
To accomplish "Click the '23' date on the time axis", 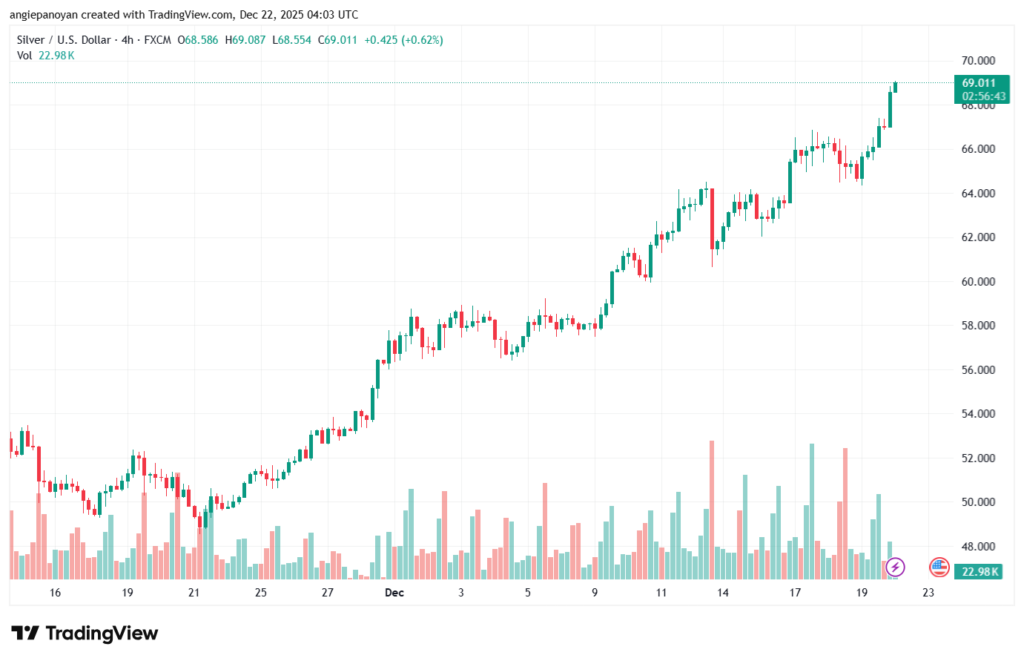I will (x=928, y=593).
